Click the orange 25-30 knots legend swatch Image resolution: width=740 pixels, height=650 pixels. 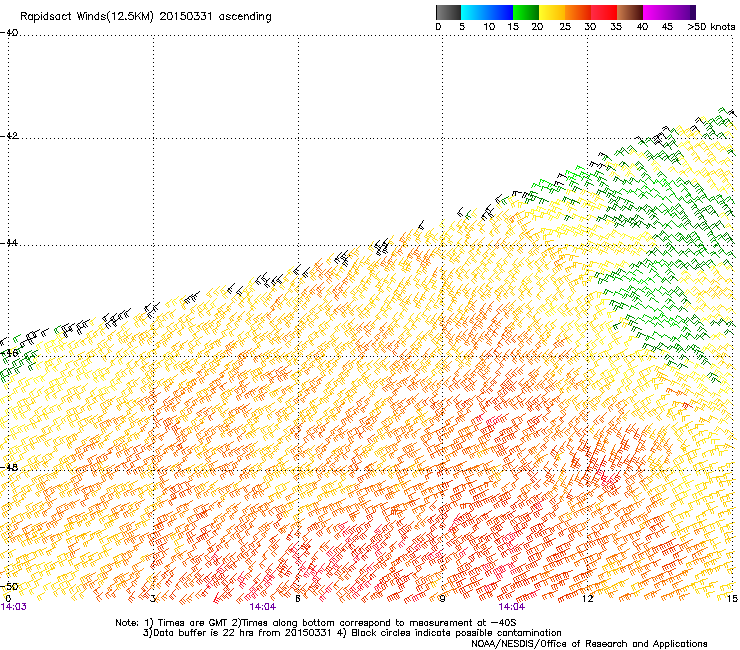(x=578, y=12)
